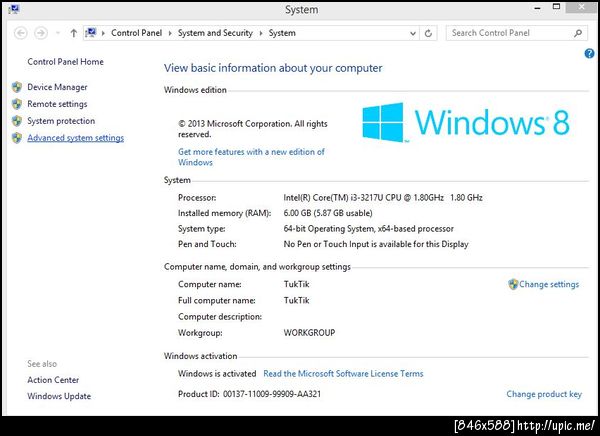Click shield icon beside System protection
Screen dimensions: 600x436
17,121
